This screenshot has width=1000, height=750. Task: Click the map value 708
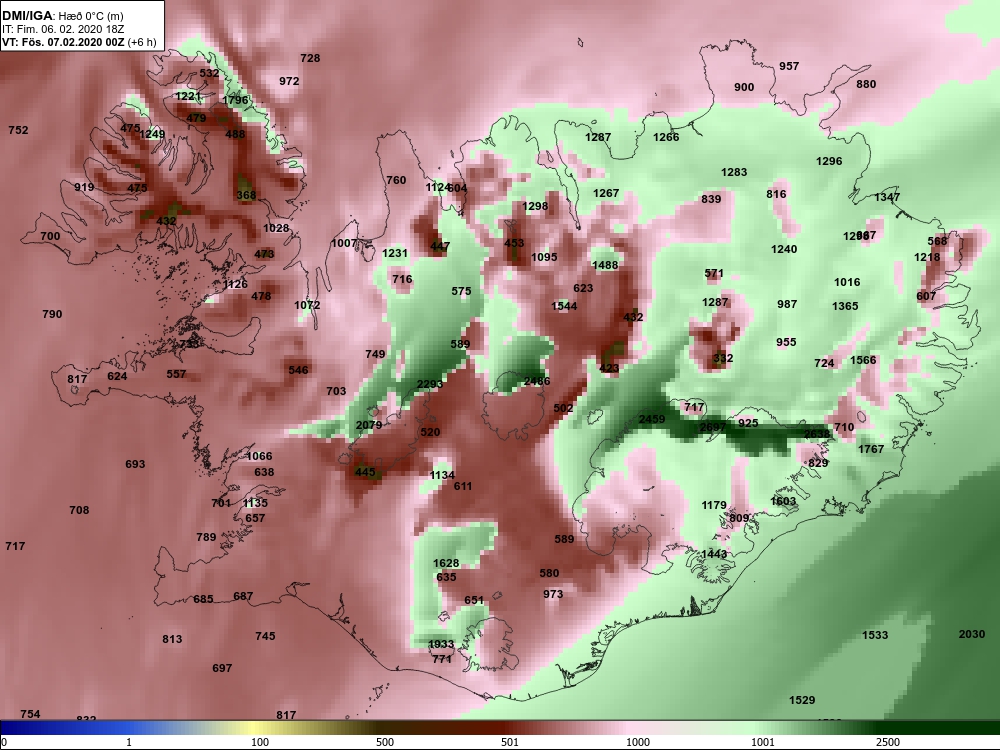pos(79,510)
